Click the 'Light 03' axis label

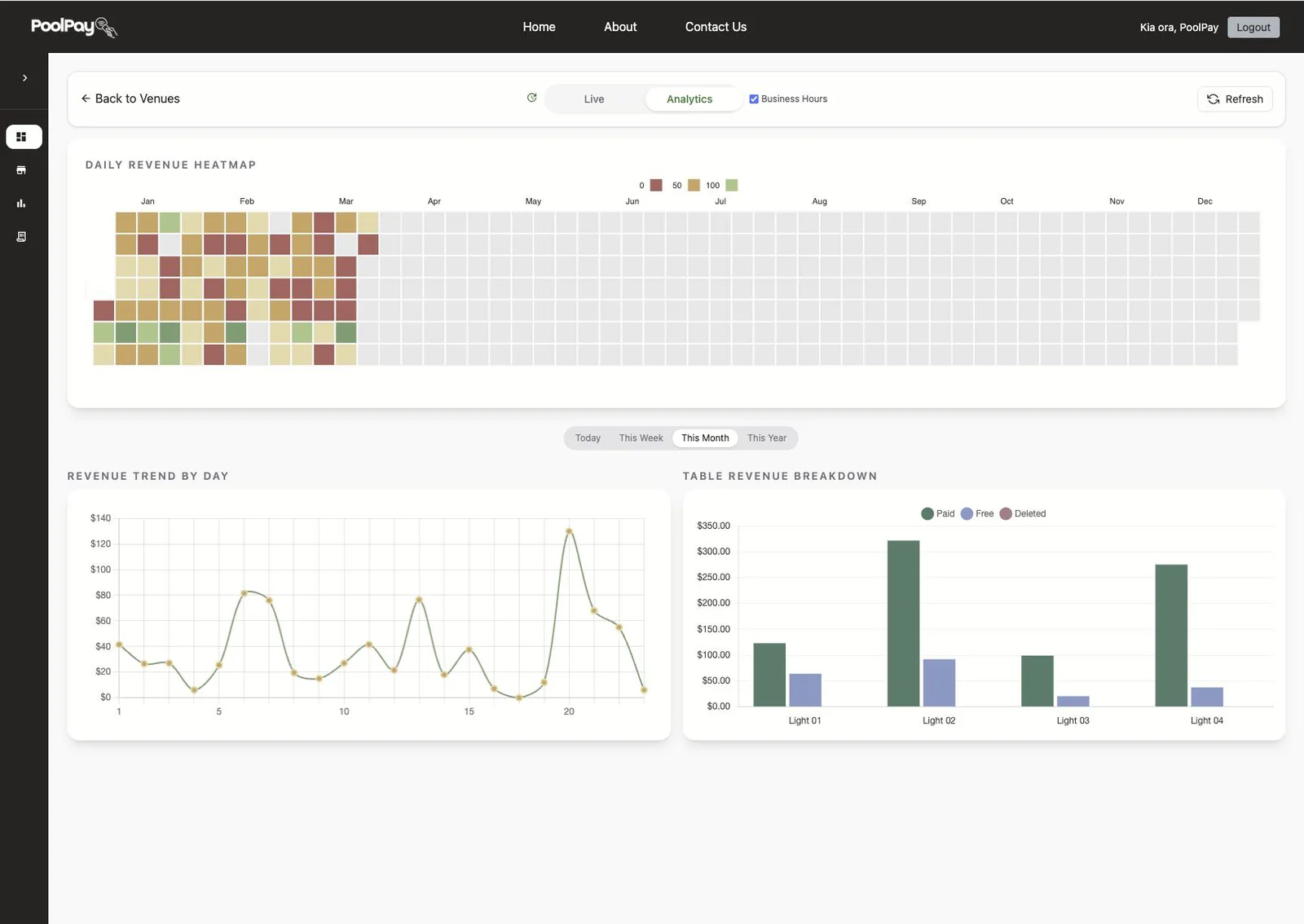[1073, 721]
